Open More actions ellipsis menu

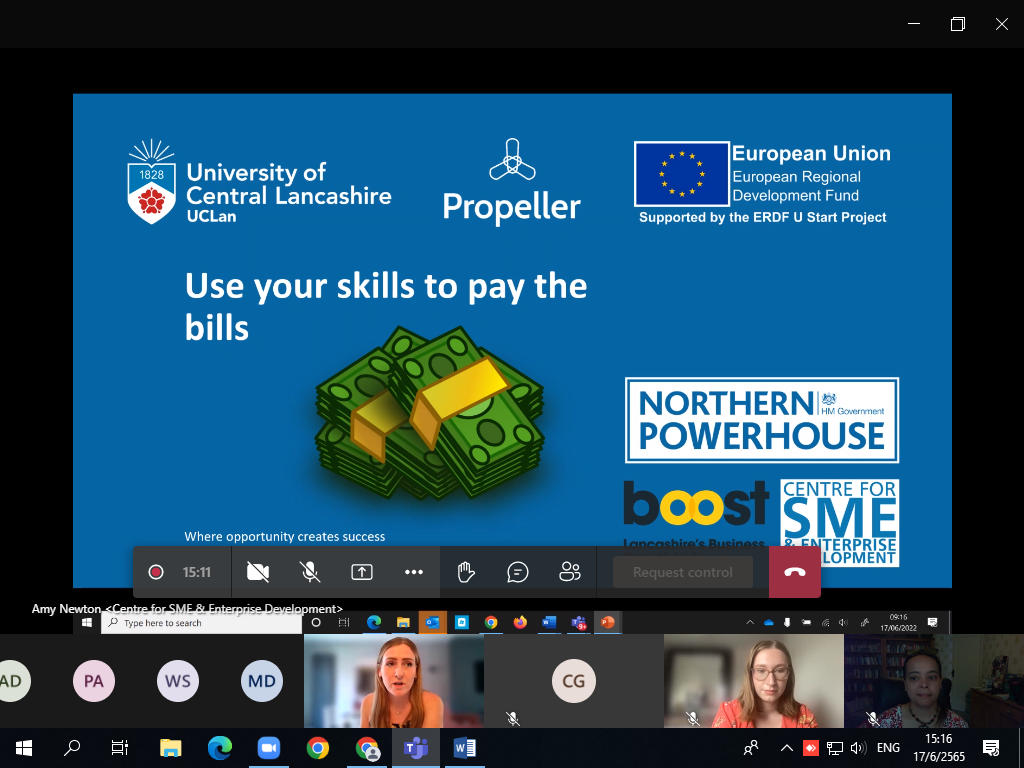coord(414,573)
